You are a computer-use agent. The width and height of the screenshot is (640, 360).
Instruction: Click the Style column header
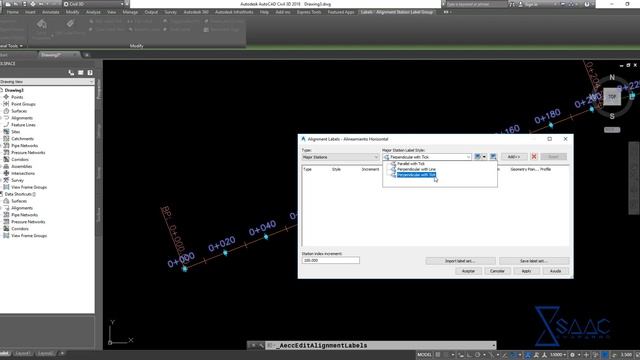click(x=336, y=169)
